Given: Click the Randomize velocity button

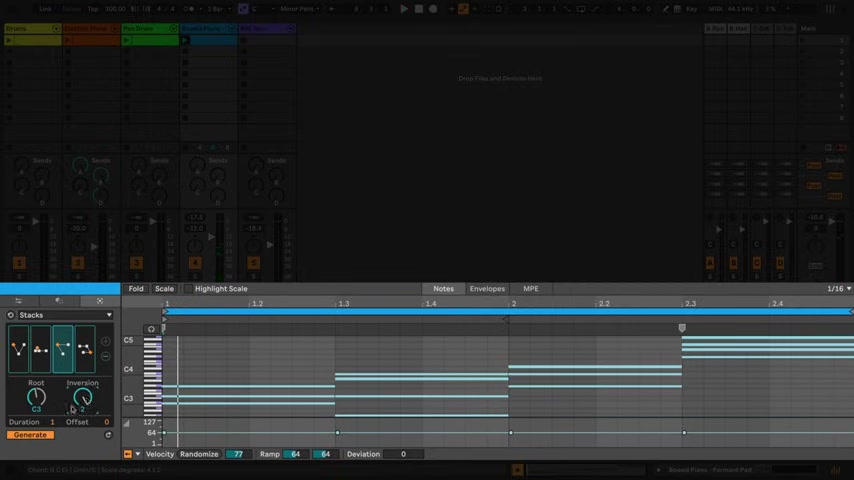Looking at the screenshot, I should 199,454.
